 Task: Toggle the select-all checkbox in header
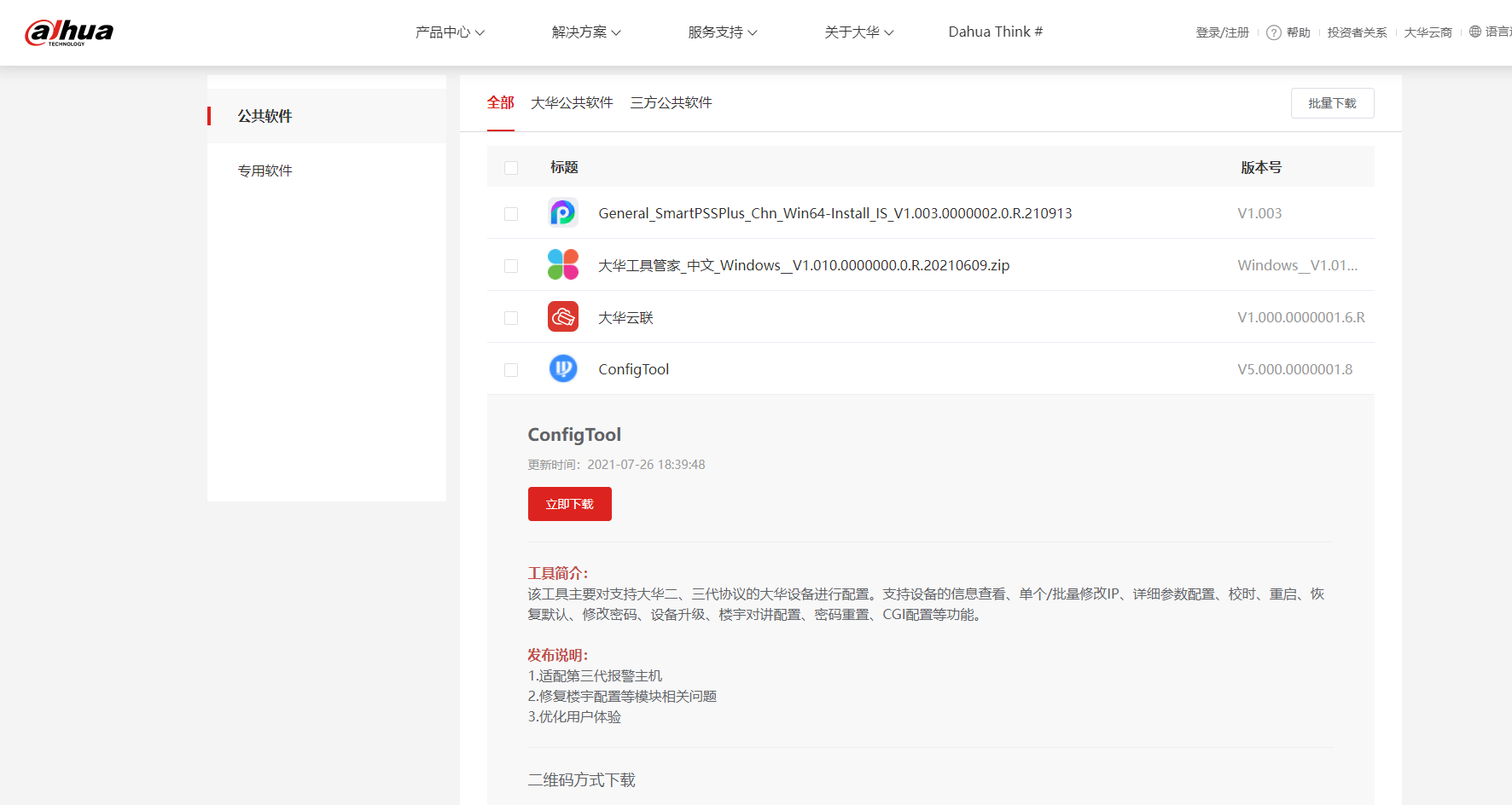(x=511, y=168)
